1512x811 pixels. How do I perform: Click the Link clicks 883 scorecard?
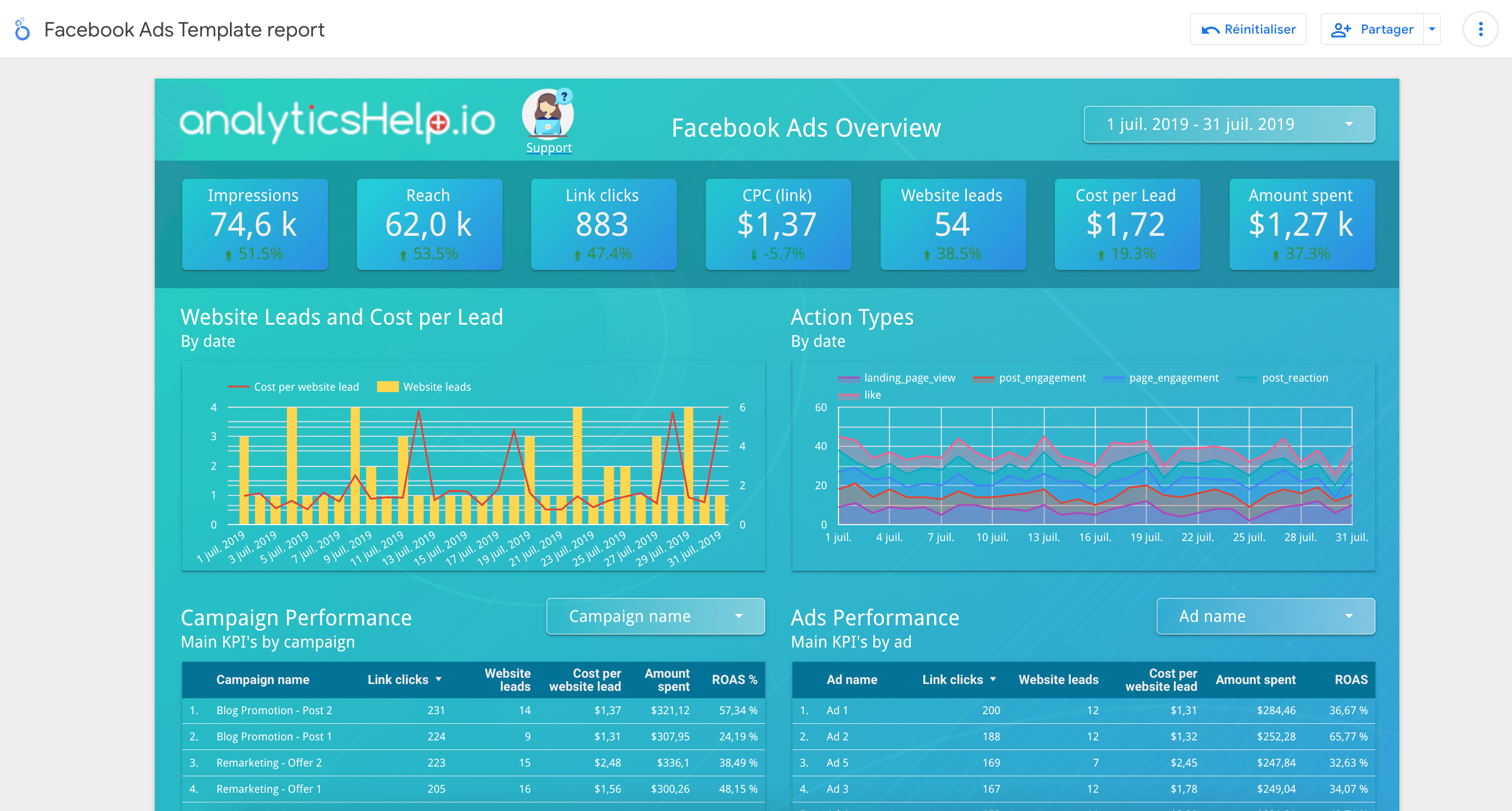(603, 224)
